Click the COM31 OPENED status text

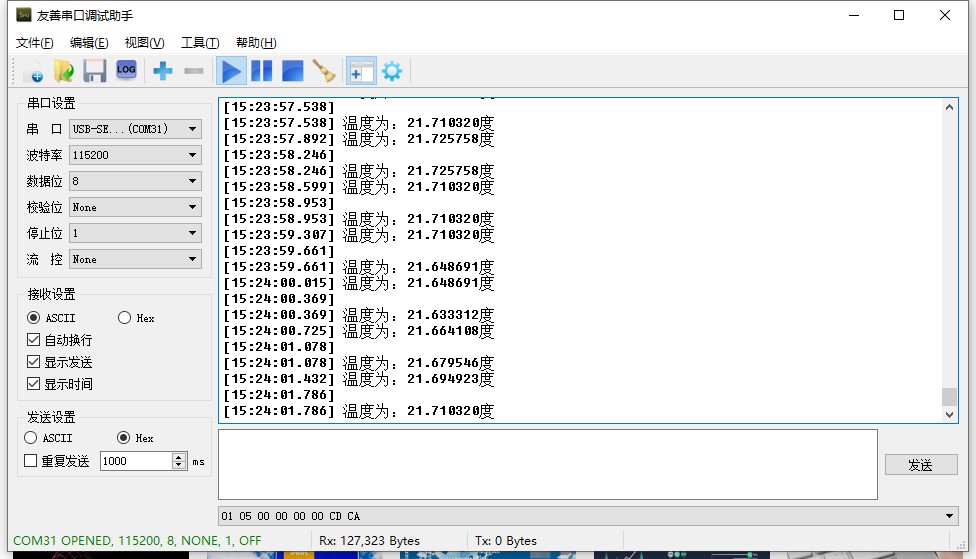(x=137, y=540)
